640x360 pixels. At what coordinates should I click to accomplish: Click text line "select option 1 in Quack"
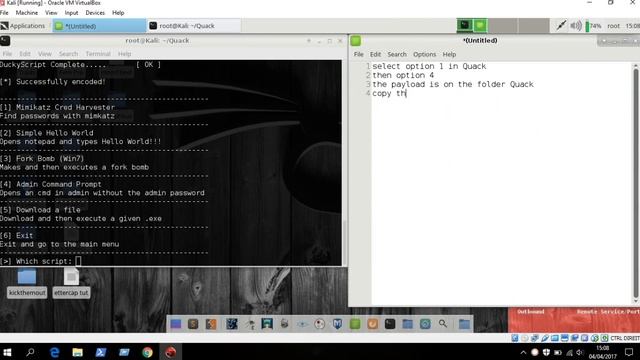429,66
